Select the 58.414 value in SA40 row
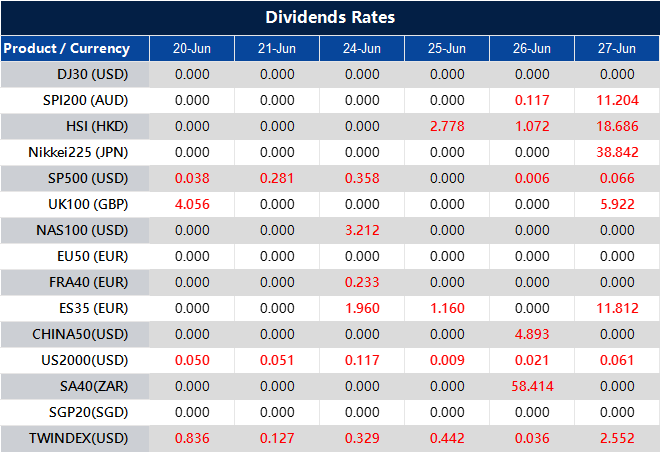This screenshot has width=660, height=452. (531, 386)
